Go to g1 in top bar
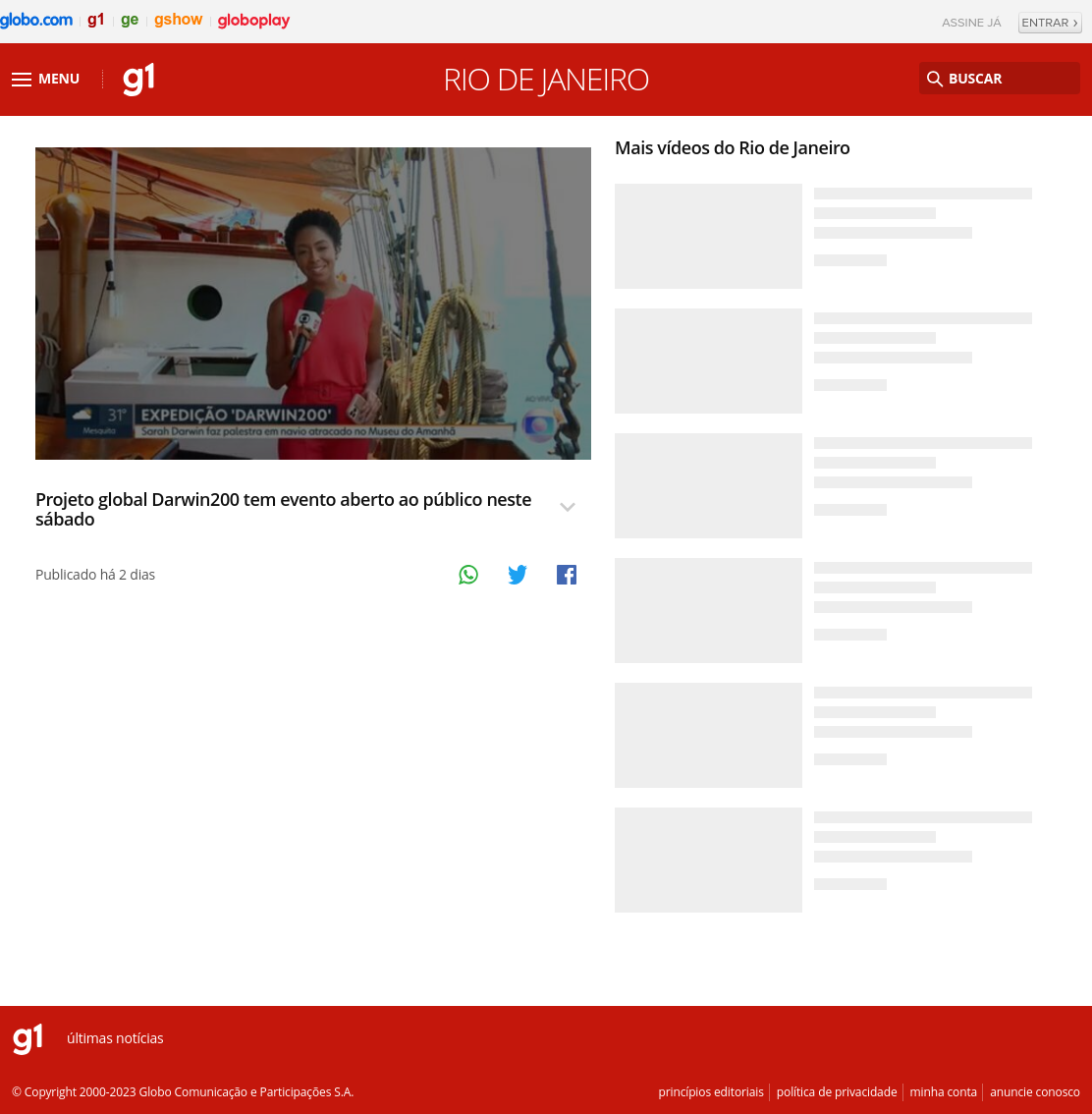Viewport: 1092px width, 1114px height. point(96,21)
